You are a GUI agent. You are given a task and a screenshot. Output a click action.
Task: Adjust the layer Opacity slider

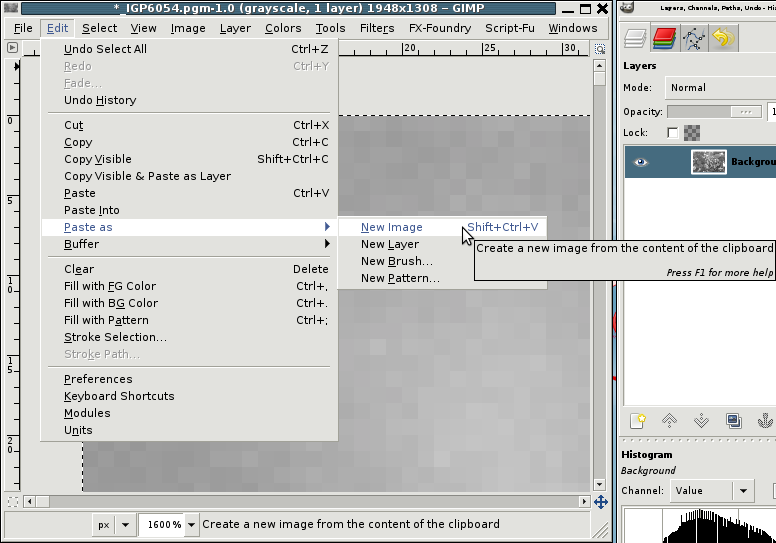(x=714, y=112)
